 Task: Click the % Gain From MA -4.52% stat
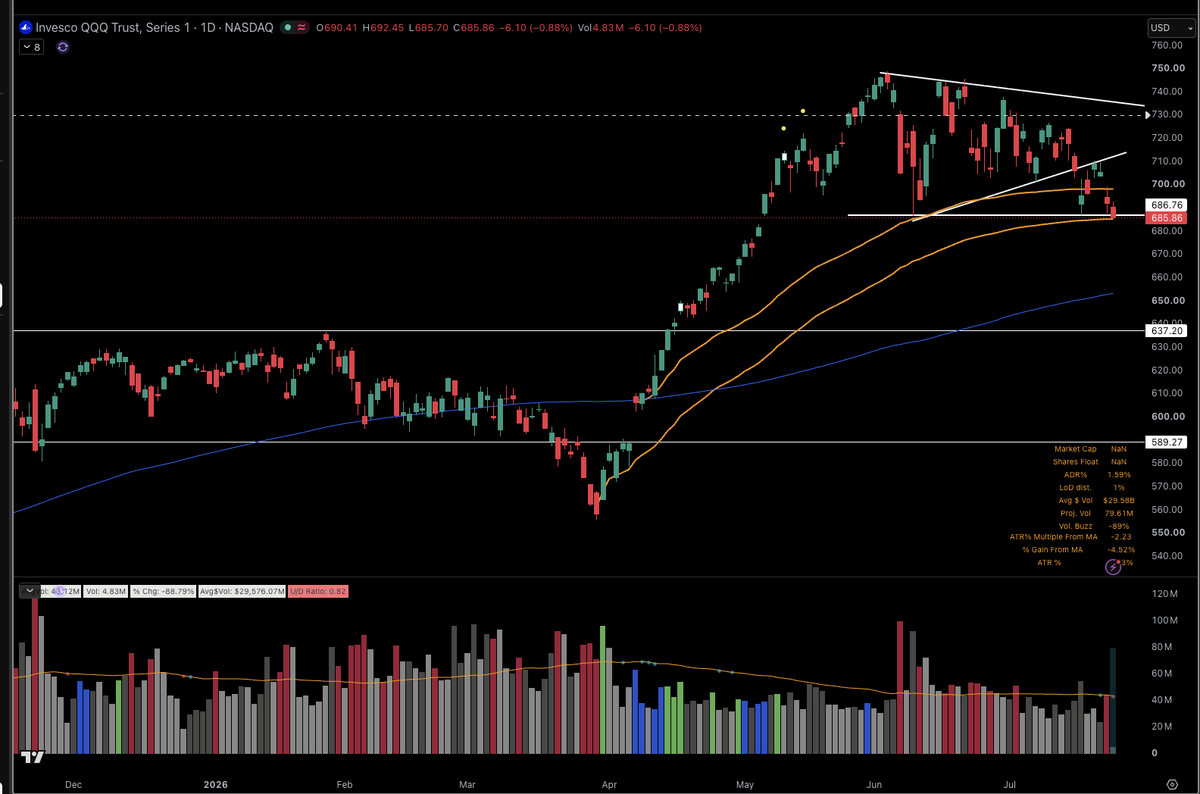pyautogui.click(x=1078, y=549)
